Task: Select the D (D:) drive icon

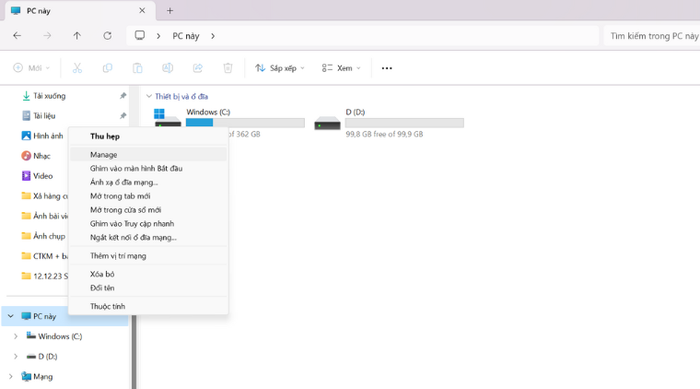Action: [x=327, y=123]
